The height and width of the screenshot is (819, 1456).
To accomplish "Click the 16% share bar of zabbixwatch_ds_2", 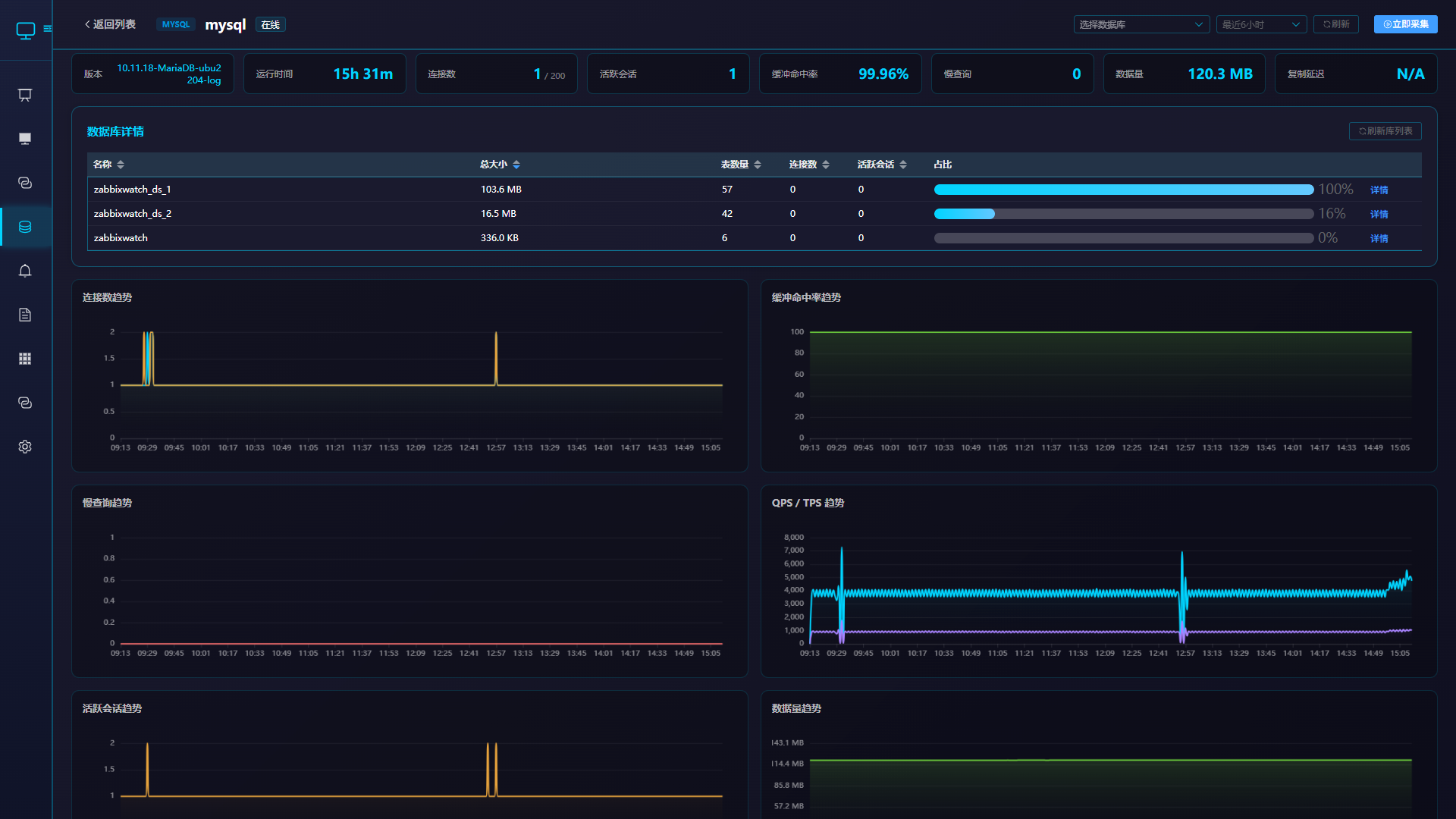I will pos(1124,214).
